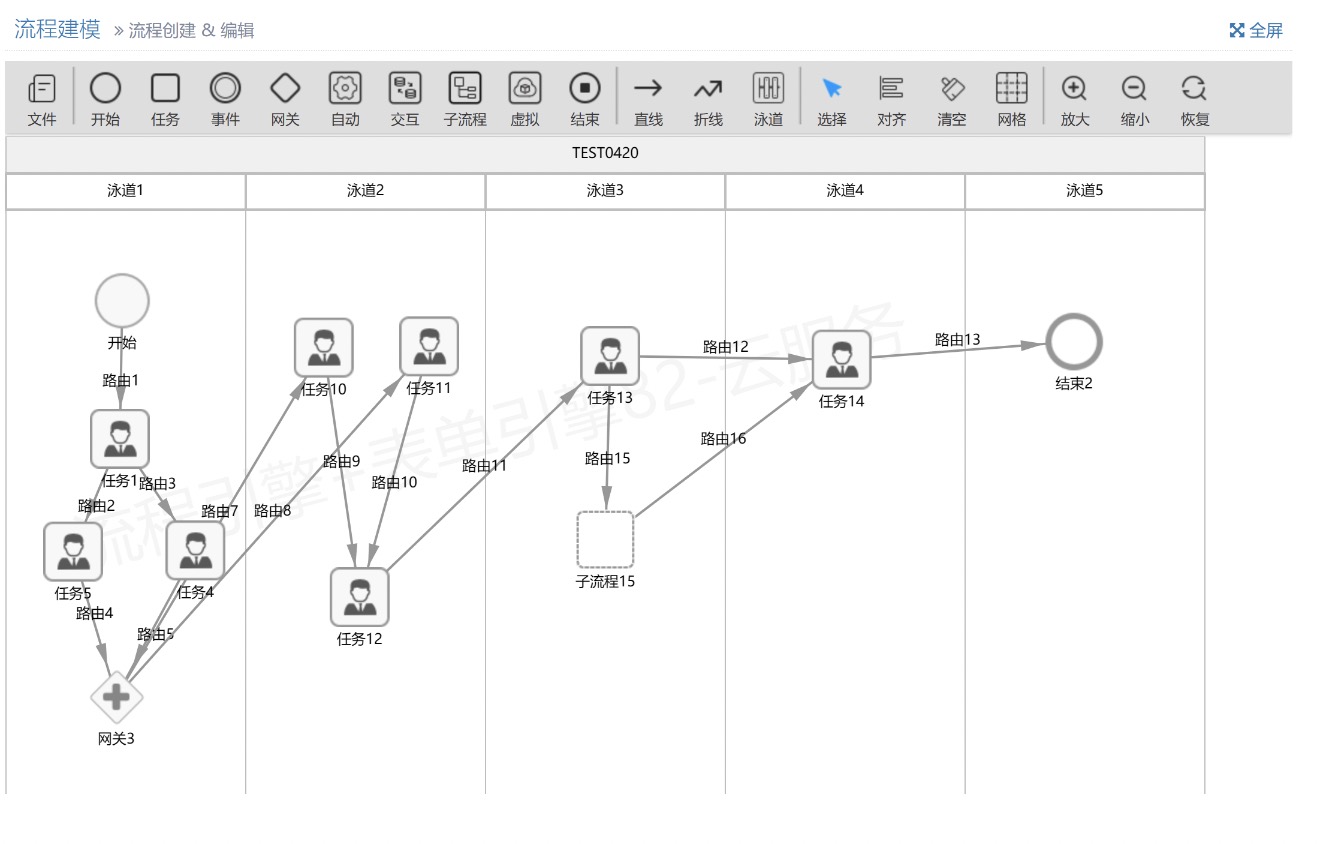
Task: Click the 路由7 connector label
Action: pyautogui.click(x=220, y=511)
